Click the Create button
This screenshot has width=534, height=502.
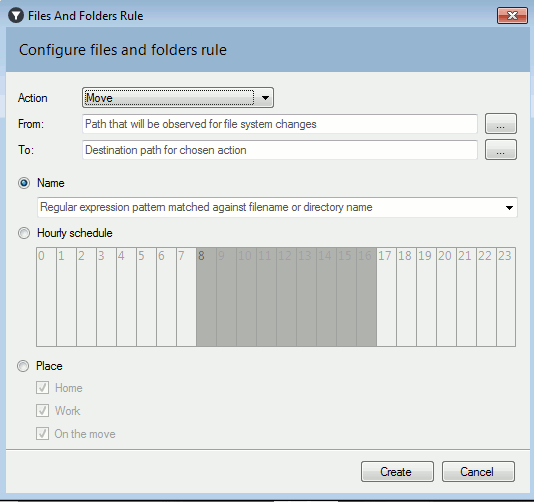pyautogui.click(x=397, y=472)
